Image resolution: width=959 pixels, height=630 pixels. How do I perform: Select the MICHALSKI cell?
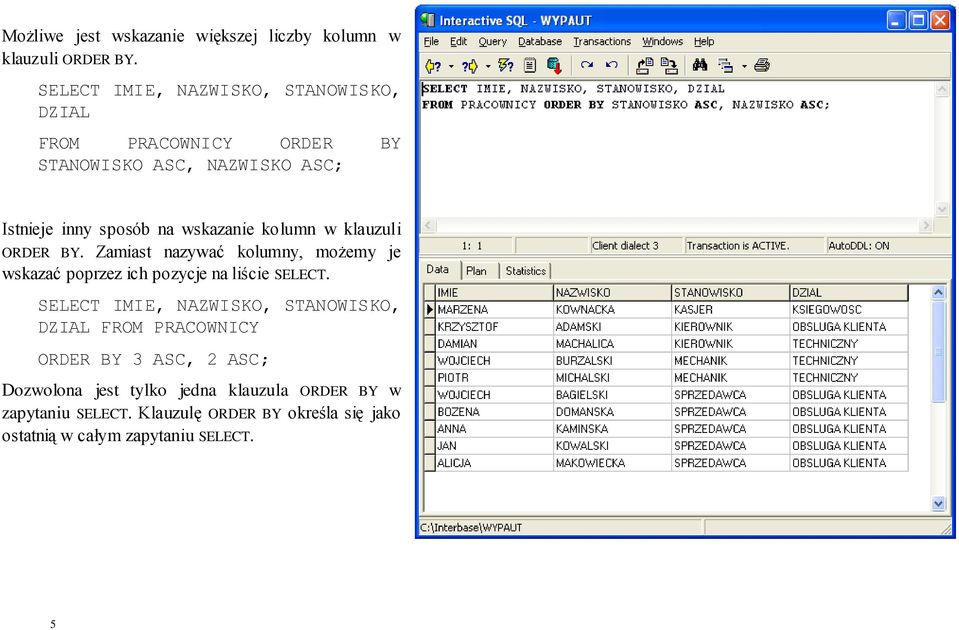point(612,379)
